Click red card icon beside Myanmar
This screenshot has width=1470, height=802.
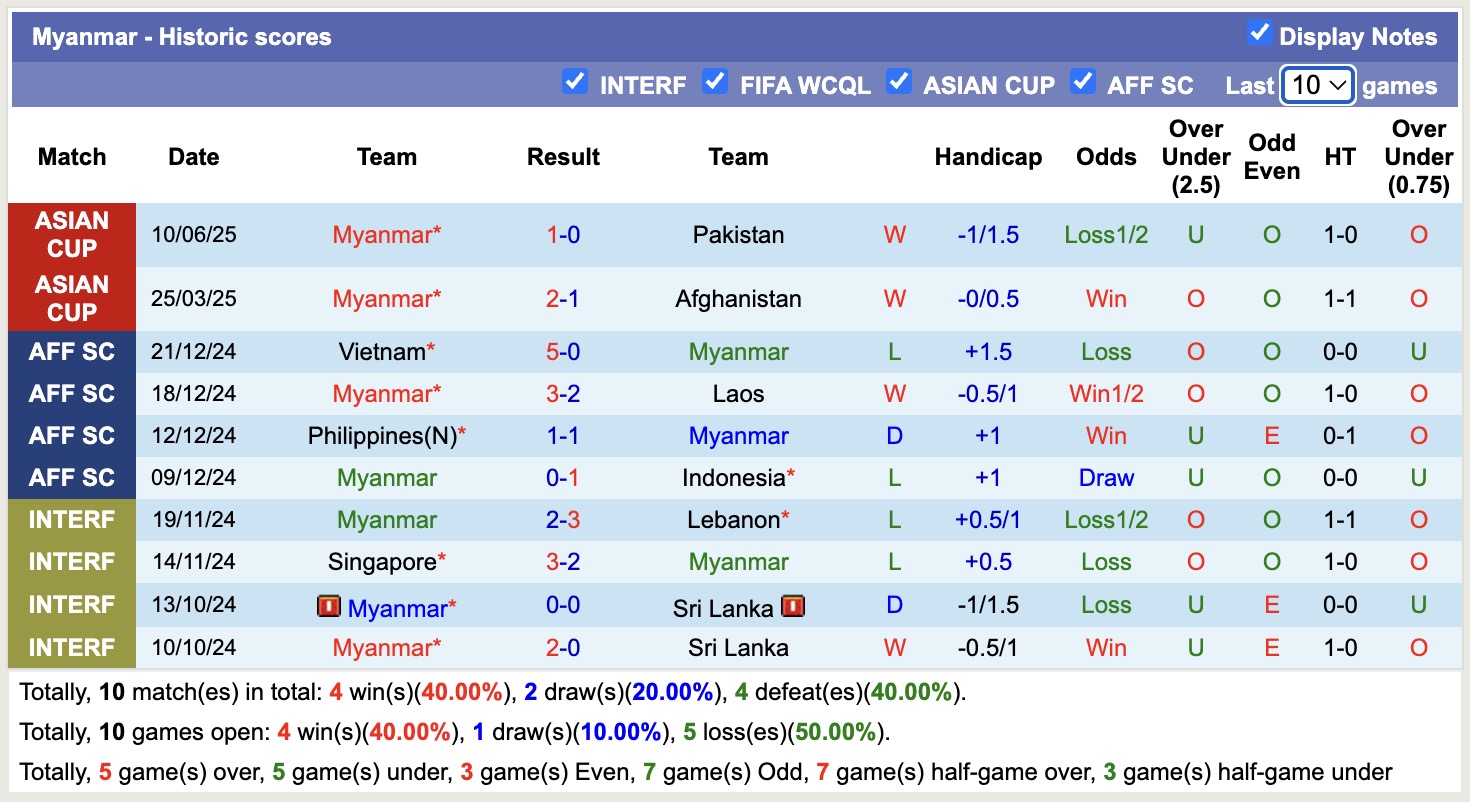[328, 606]
